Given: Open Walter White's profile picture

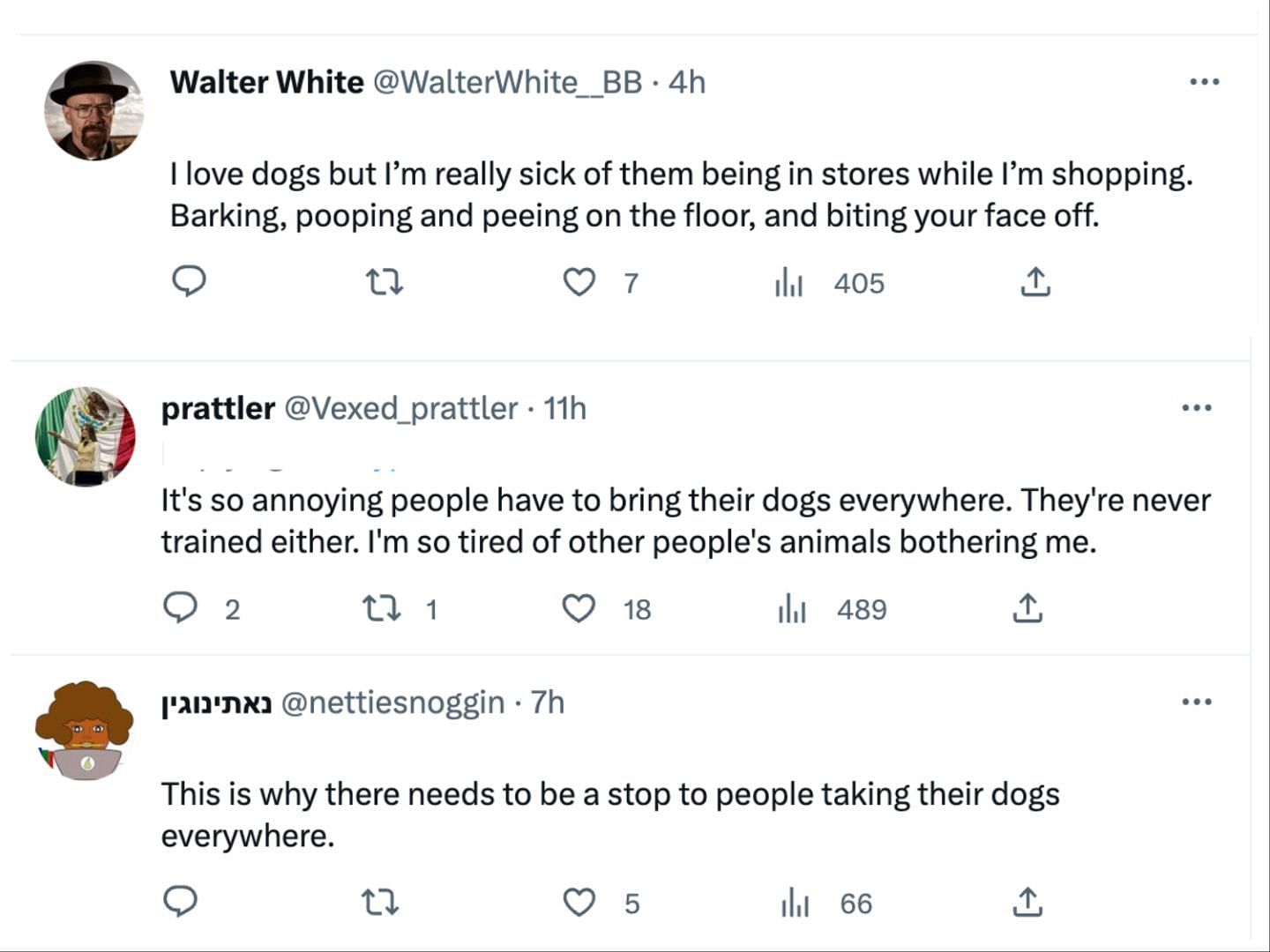Looking at the screenshot, I should [93, 111].
